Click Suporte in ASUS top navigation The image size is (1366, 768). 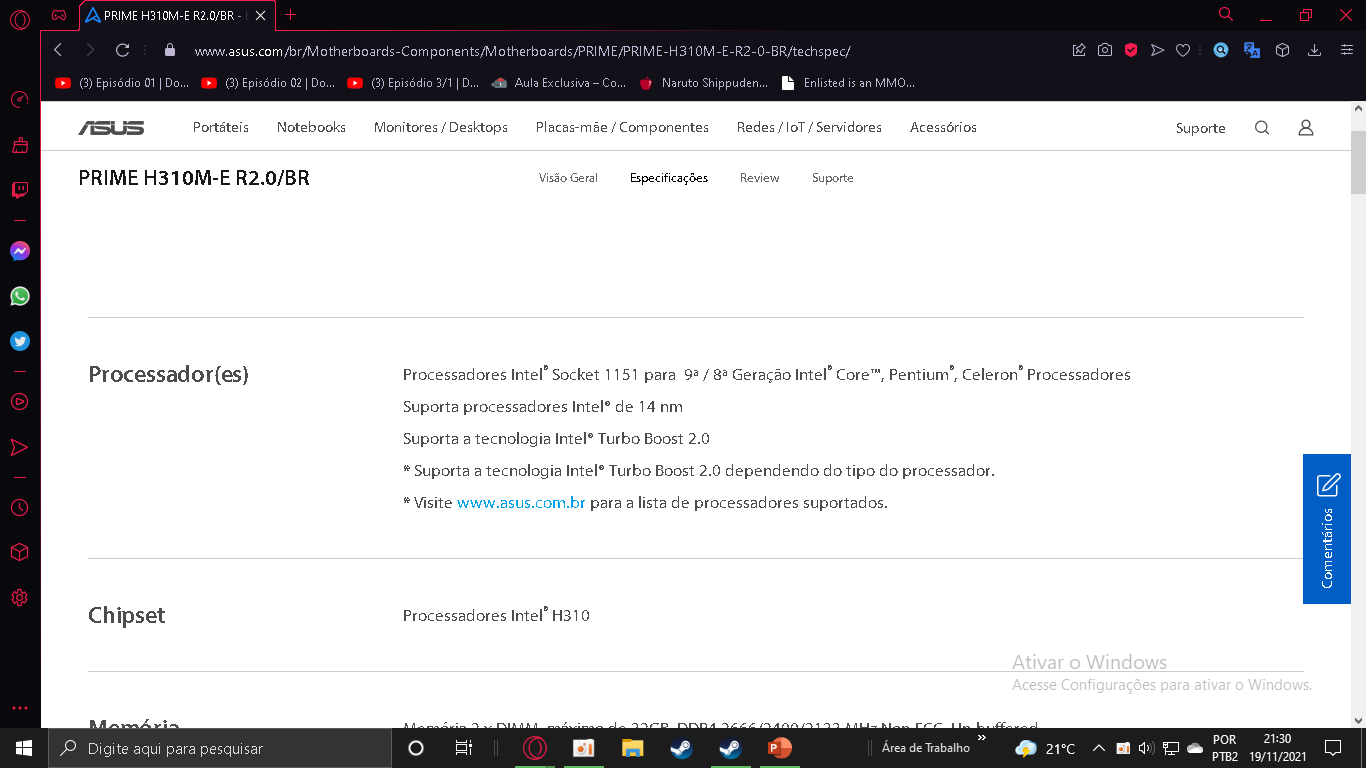tap(1200, 128)
